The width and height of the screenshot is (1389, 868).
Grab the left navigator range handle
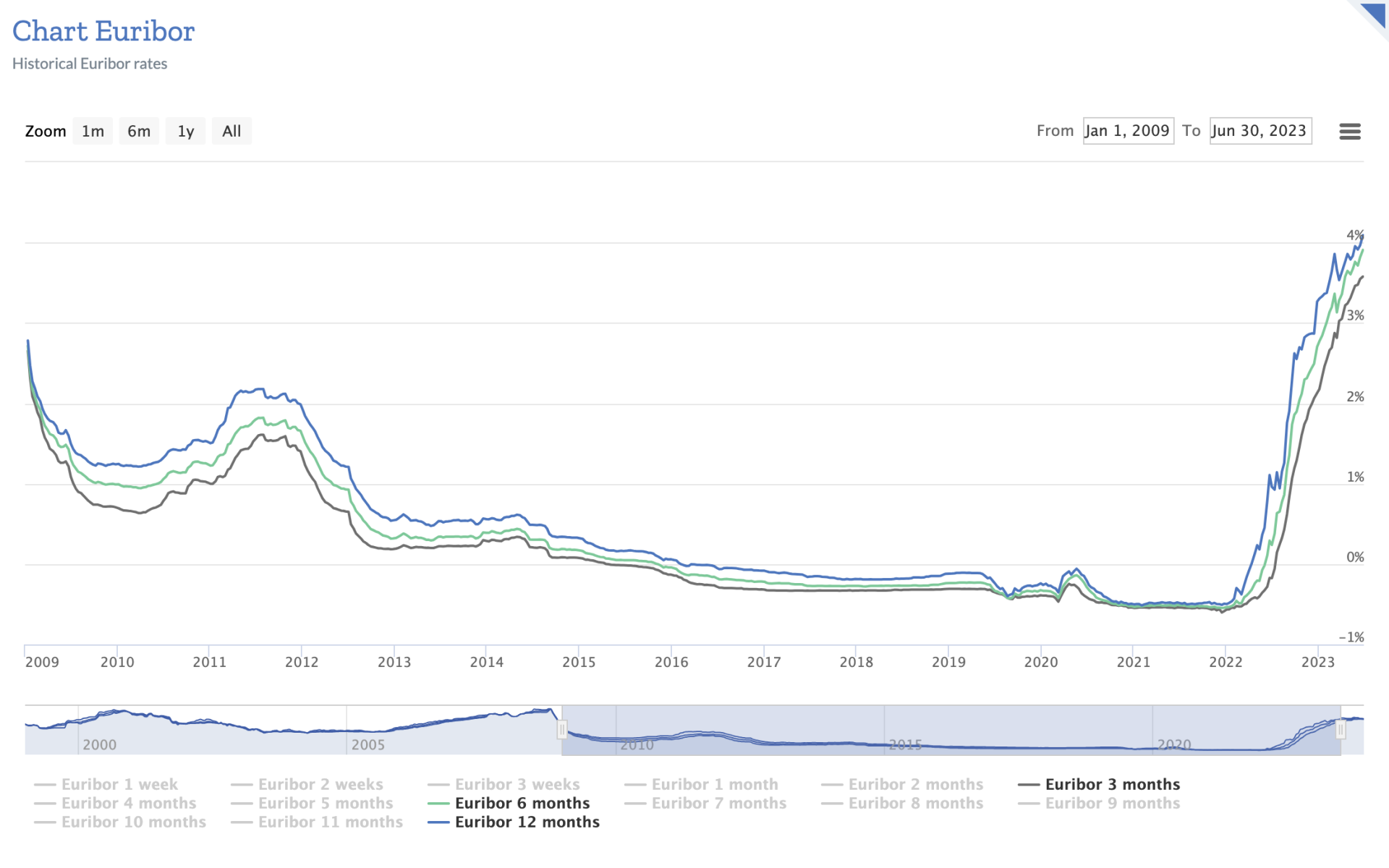[561, 730]
